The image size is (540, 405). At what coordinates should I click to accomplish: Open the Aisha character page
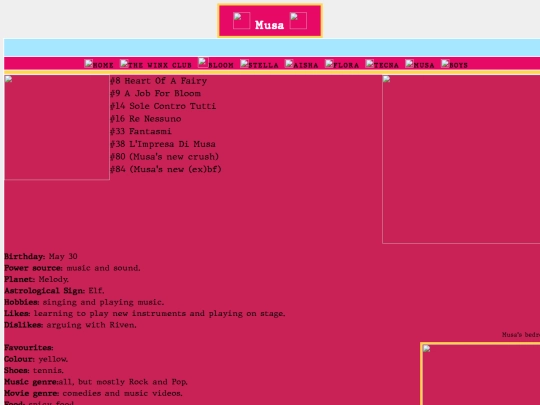pos(305,65)
